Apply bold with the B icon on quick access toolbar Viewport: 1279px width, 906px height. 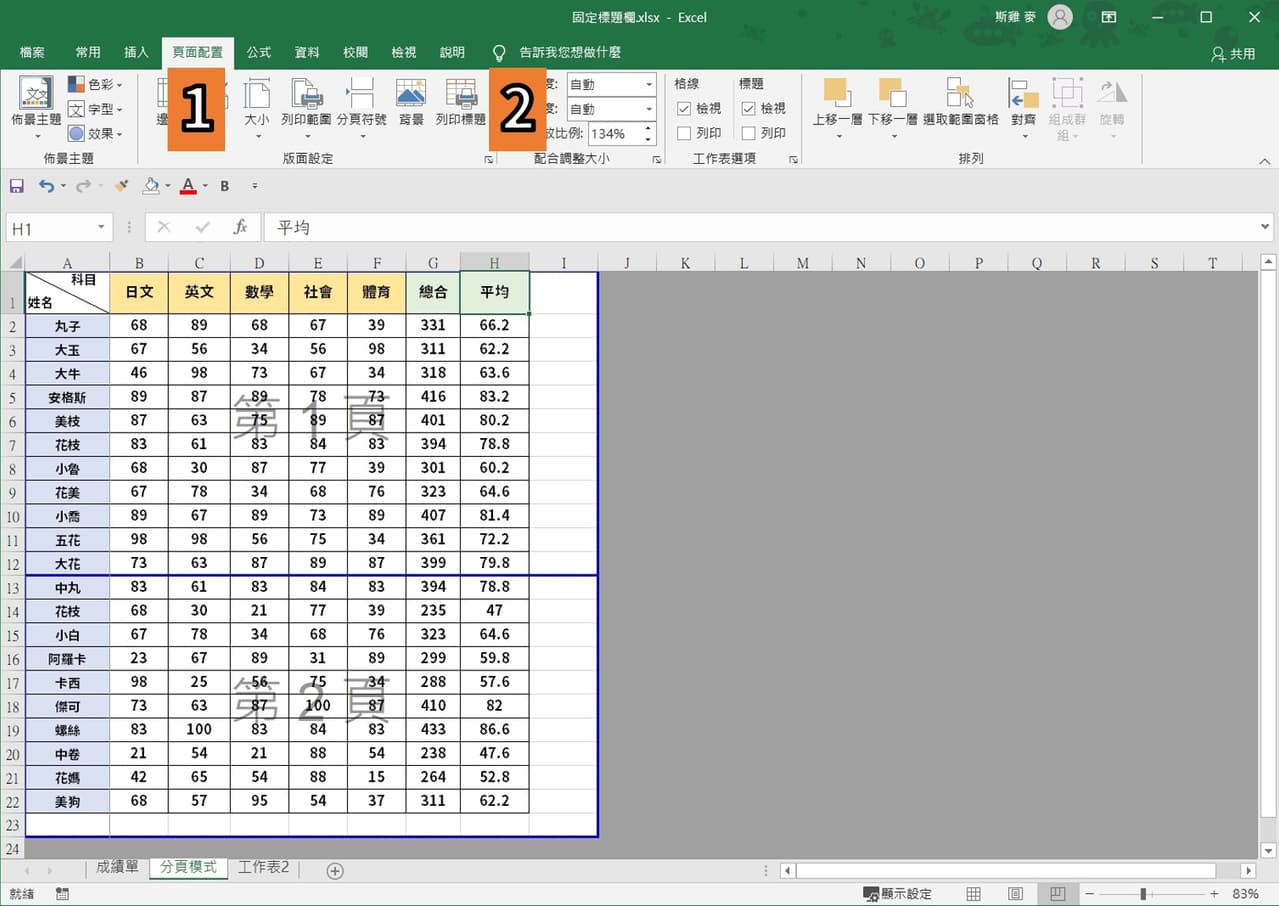[224, 186]
